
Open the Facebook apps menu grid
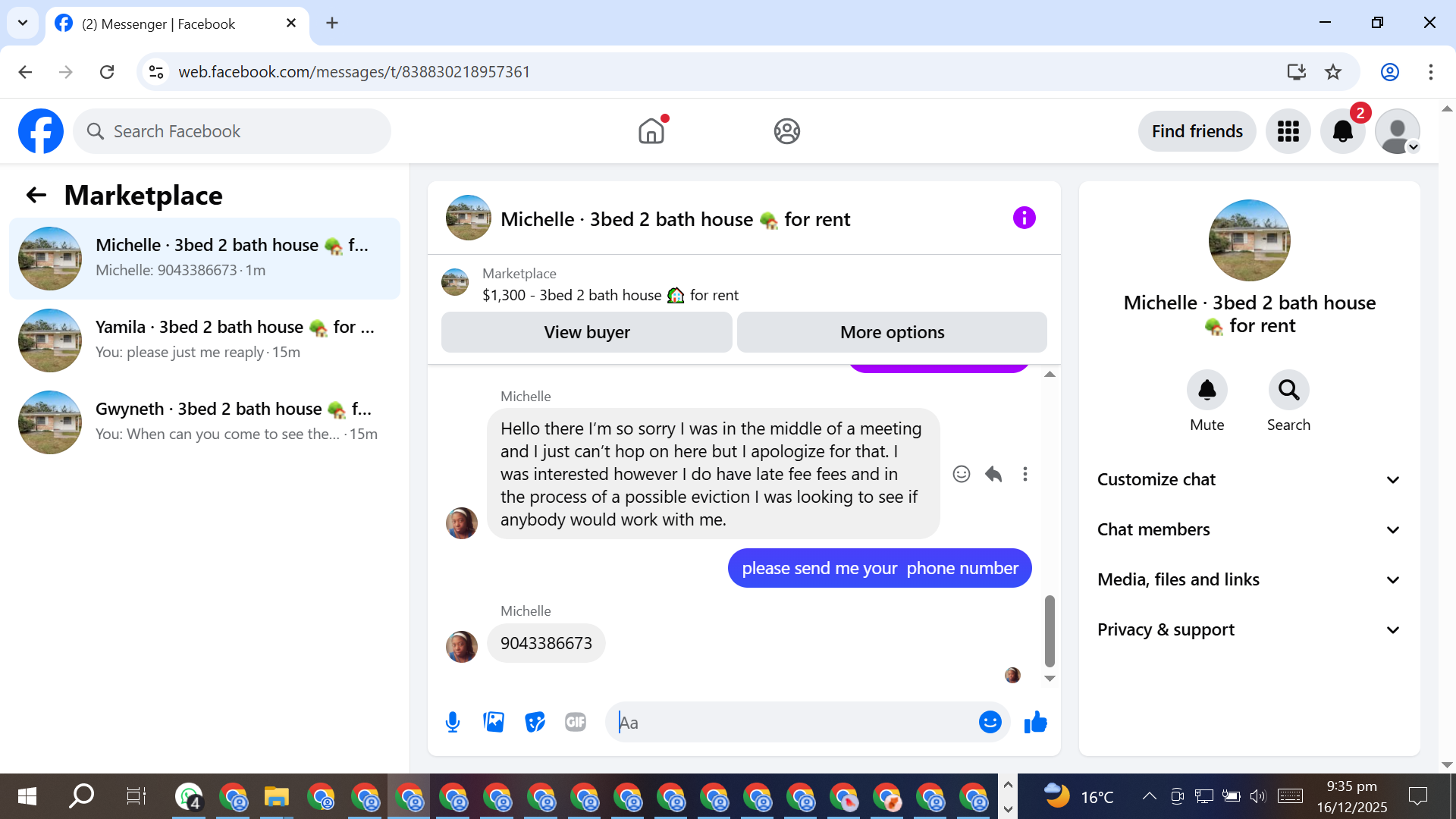pyautogui.click(x=1288, y=131)
